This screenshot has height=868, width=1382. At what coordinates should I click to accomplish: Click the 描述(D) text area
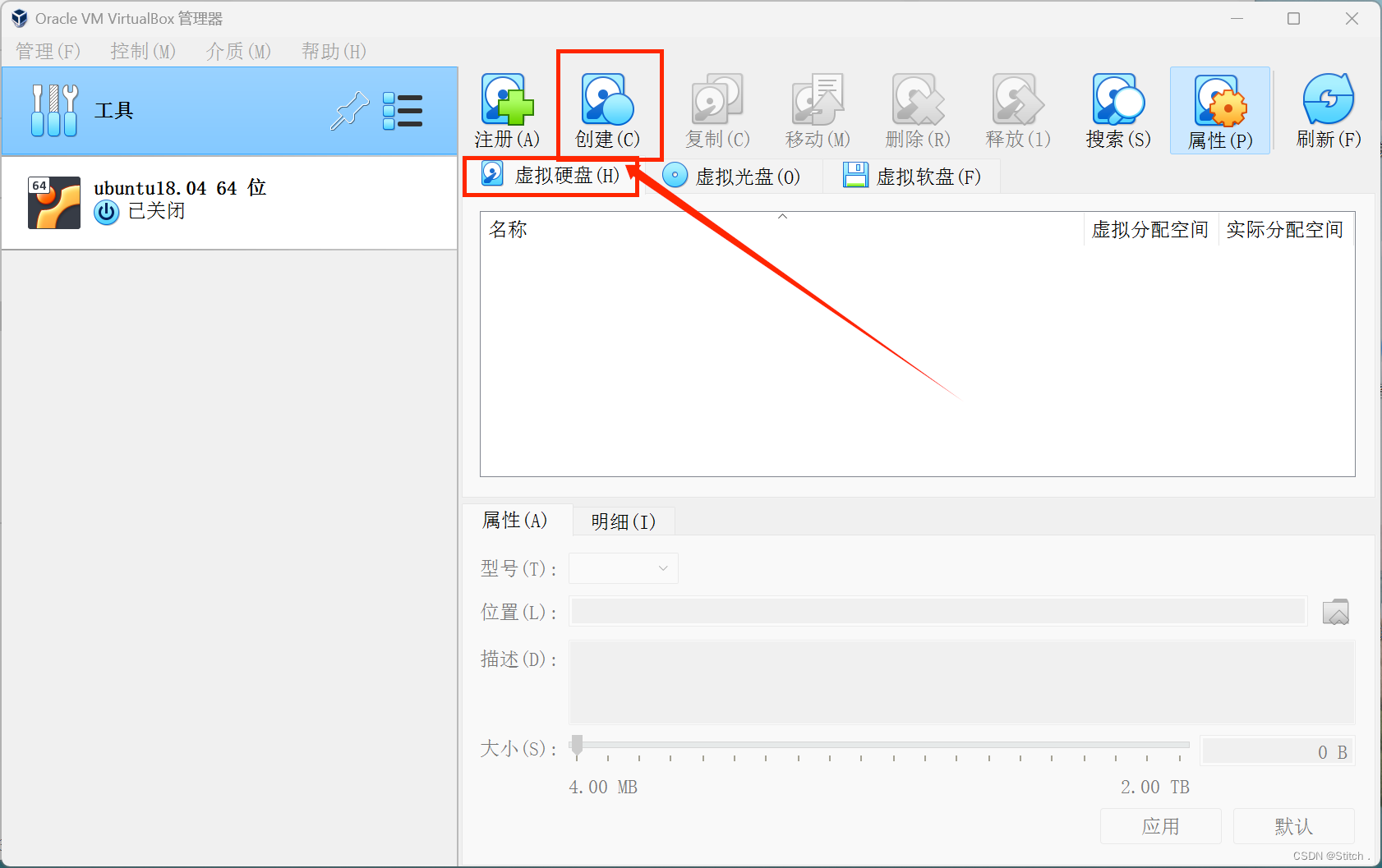click(961, 682)
